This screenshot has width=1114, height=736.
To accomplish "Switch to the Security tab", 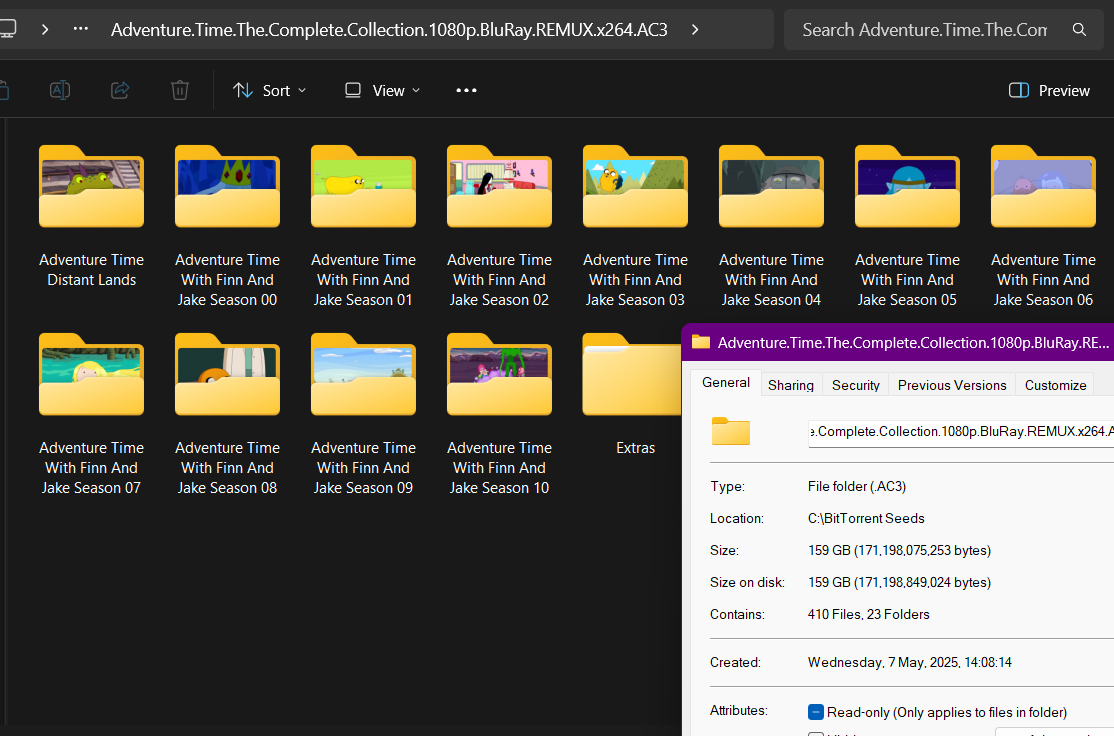I will 855,385.
